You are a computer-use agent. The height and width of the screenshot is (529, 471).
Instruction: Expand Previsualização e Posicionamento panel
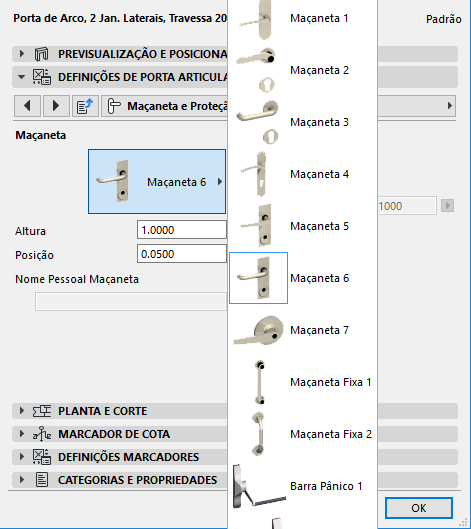22,54
